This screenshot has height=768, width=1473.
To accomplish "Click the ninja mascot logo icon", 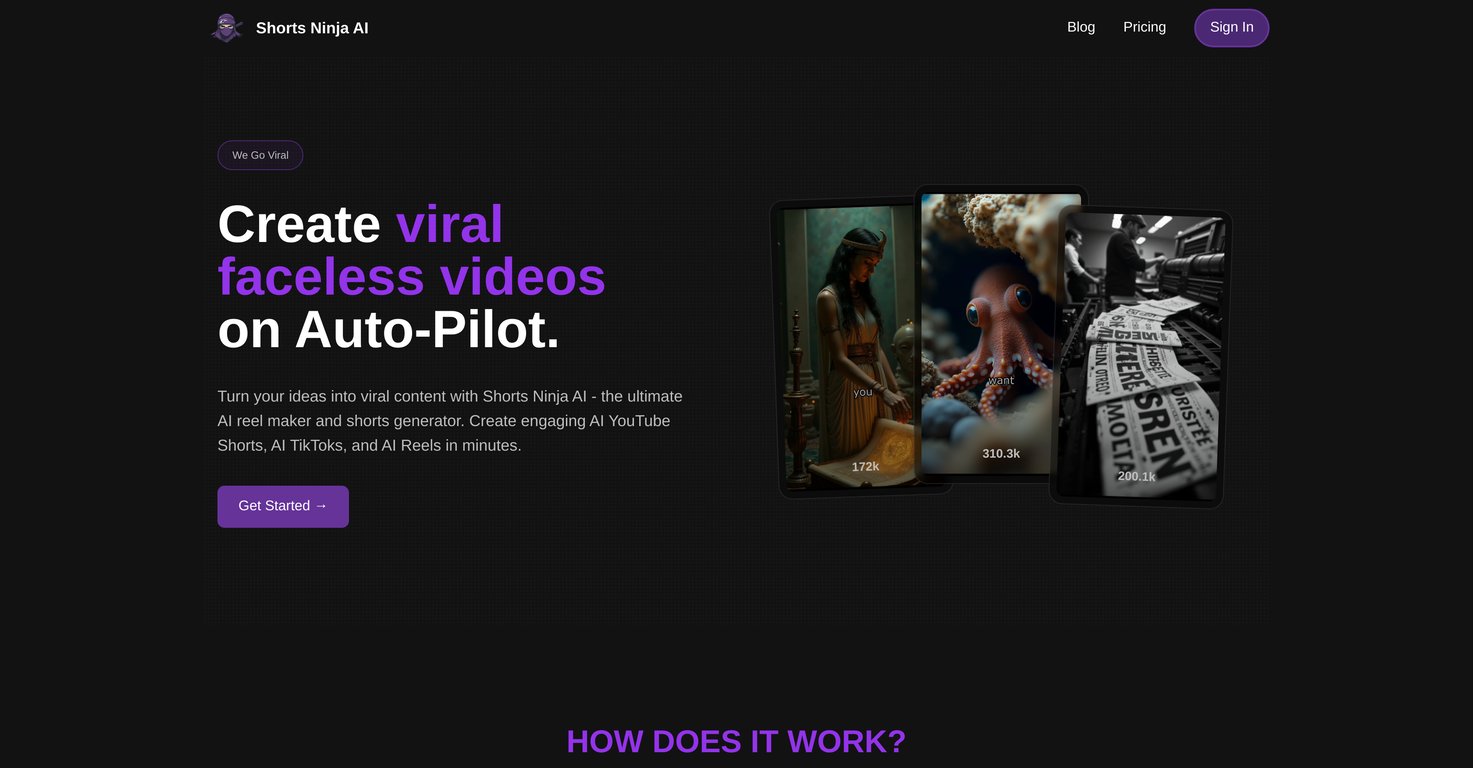I will (227, 28).
